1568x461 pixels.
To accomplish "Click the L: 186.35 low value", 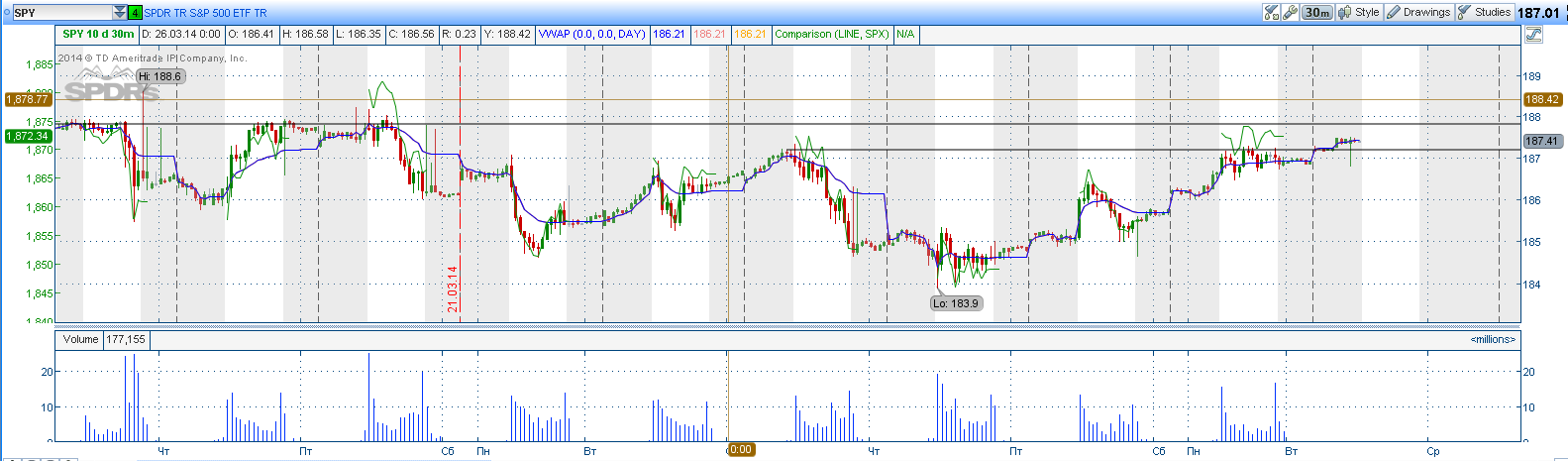I will tap(358, 34).
